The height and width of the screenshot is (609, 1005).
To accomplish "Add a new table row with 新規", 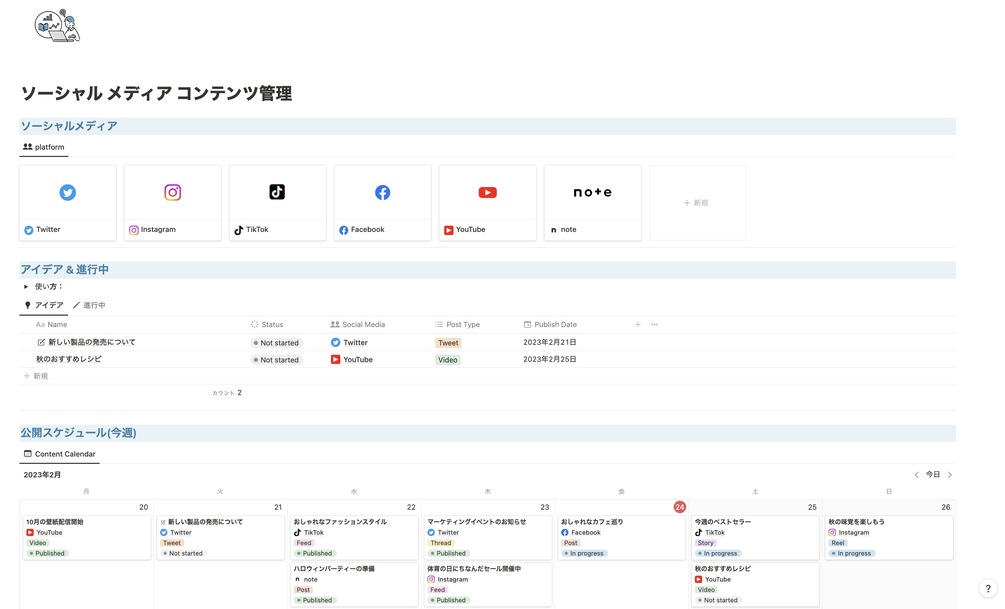I will tap(36, 376).
